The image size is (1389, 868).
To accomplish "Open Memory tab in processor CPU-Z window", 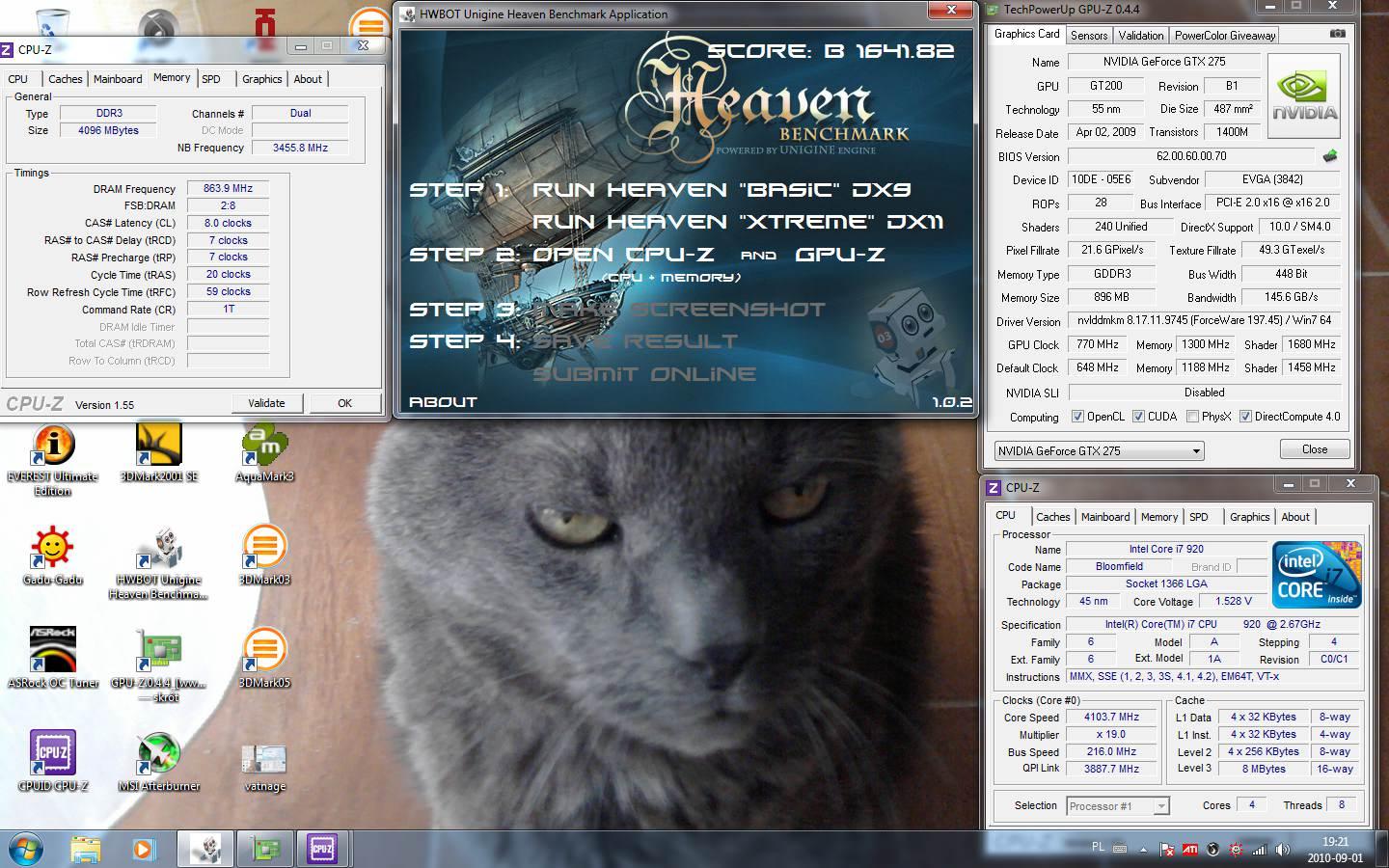I will pyautogui.click(x=1159, y=517).
